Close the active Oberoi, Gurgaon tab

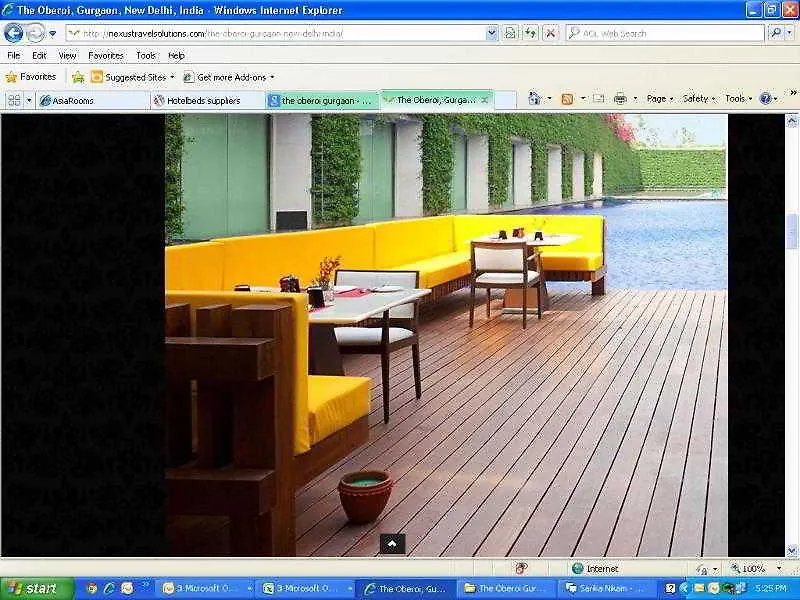(x=484, y=100)
